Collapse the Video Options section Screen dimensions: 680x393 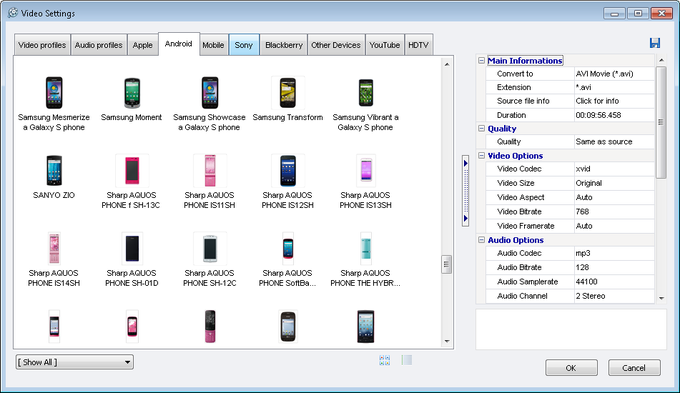pyautogui.click(x=481, y=155)
